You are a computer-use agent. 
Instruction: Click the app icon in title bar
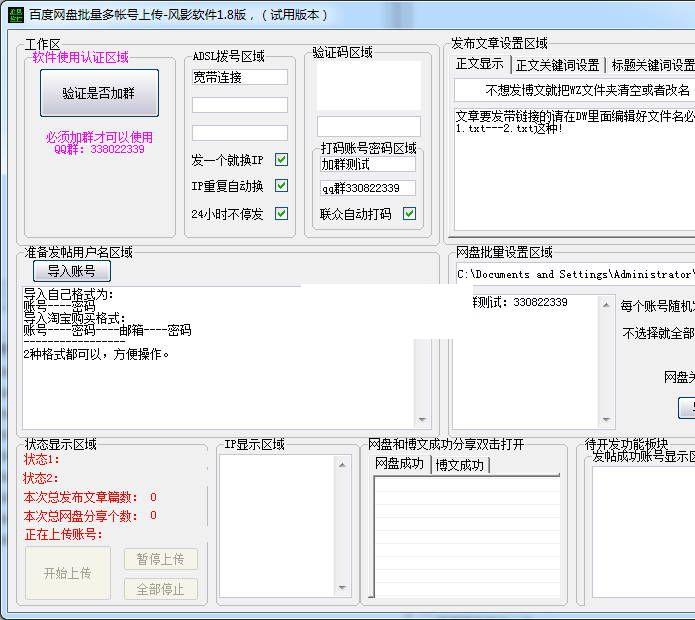point(14,14)
